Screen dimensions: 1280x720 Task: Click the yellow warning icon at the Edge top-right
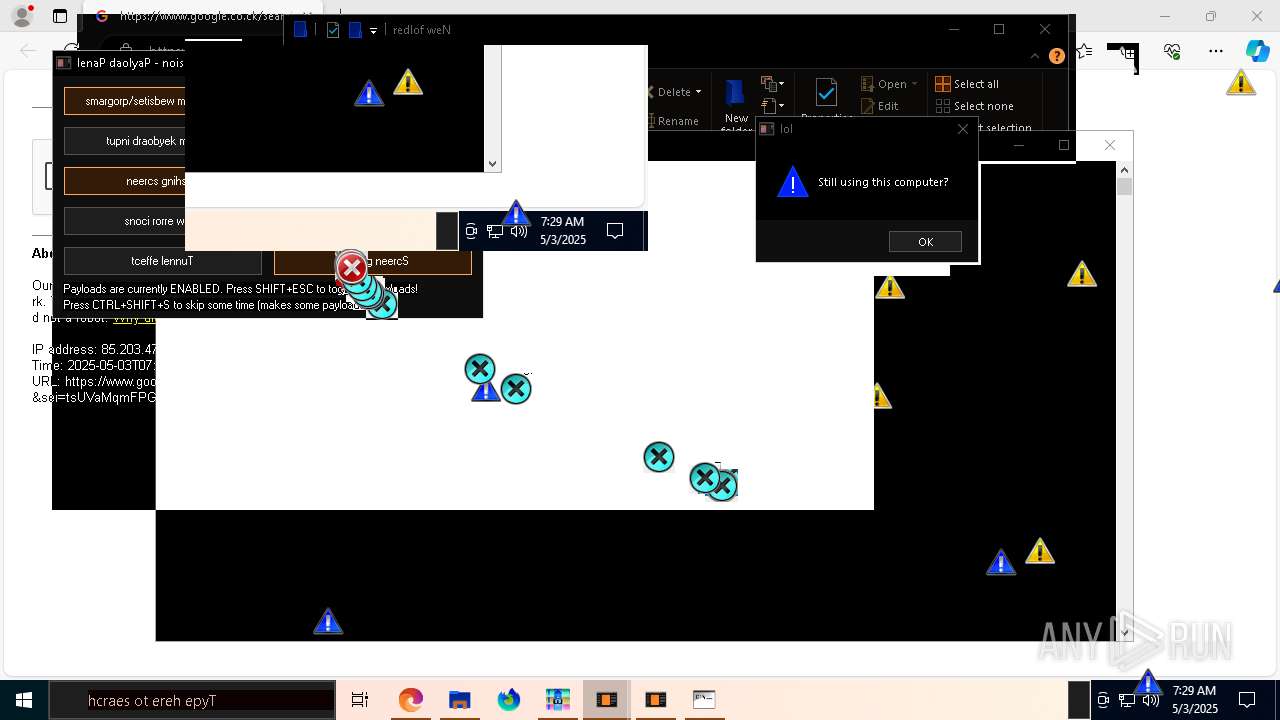tap(1241, 83)
